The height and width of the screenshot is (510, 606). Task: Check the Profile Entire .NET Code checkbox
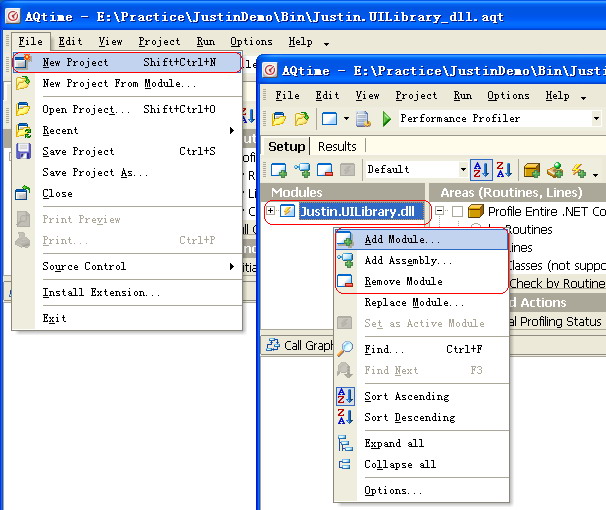[458, 211]
